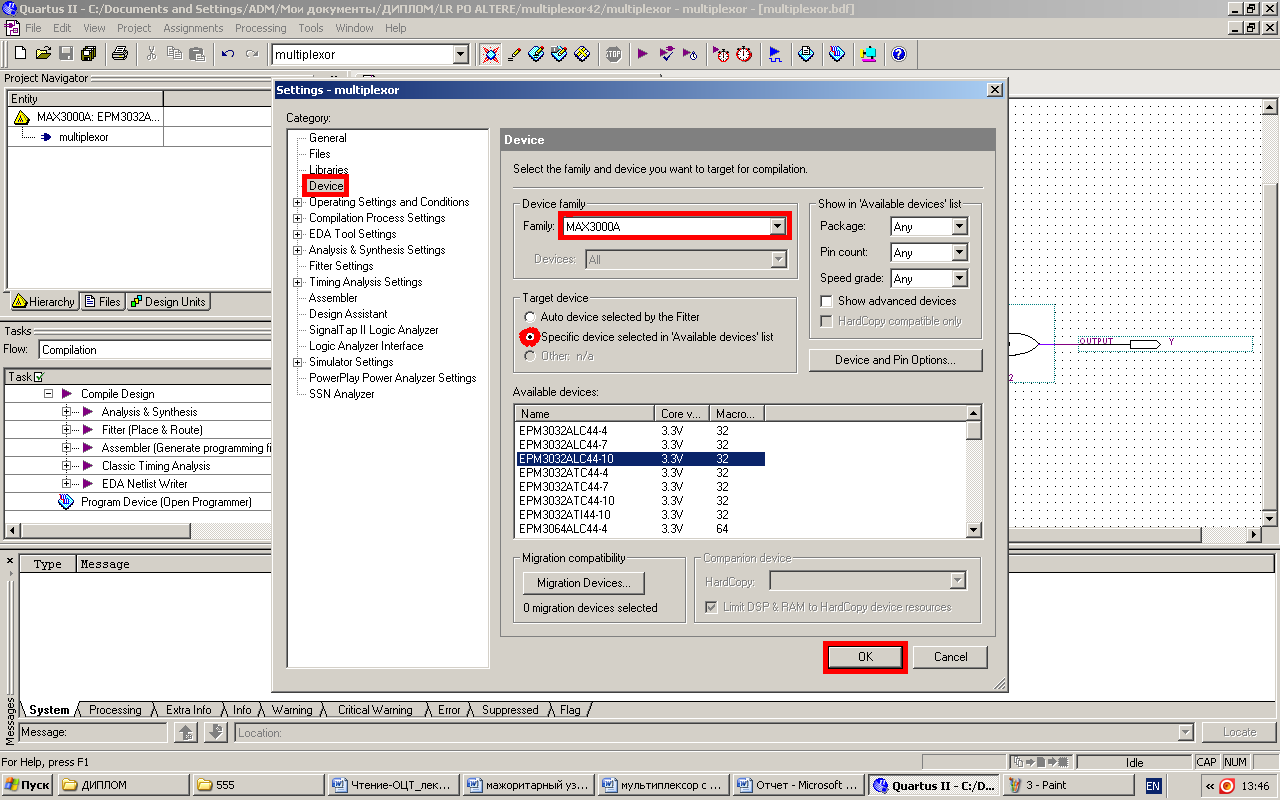Switch to 3 - Paint in taskbar
1280x800 pixels.
pos(1069,785)
